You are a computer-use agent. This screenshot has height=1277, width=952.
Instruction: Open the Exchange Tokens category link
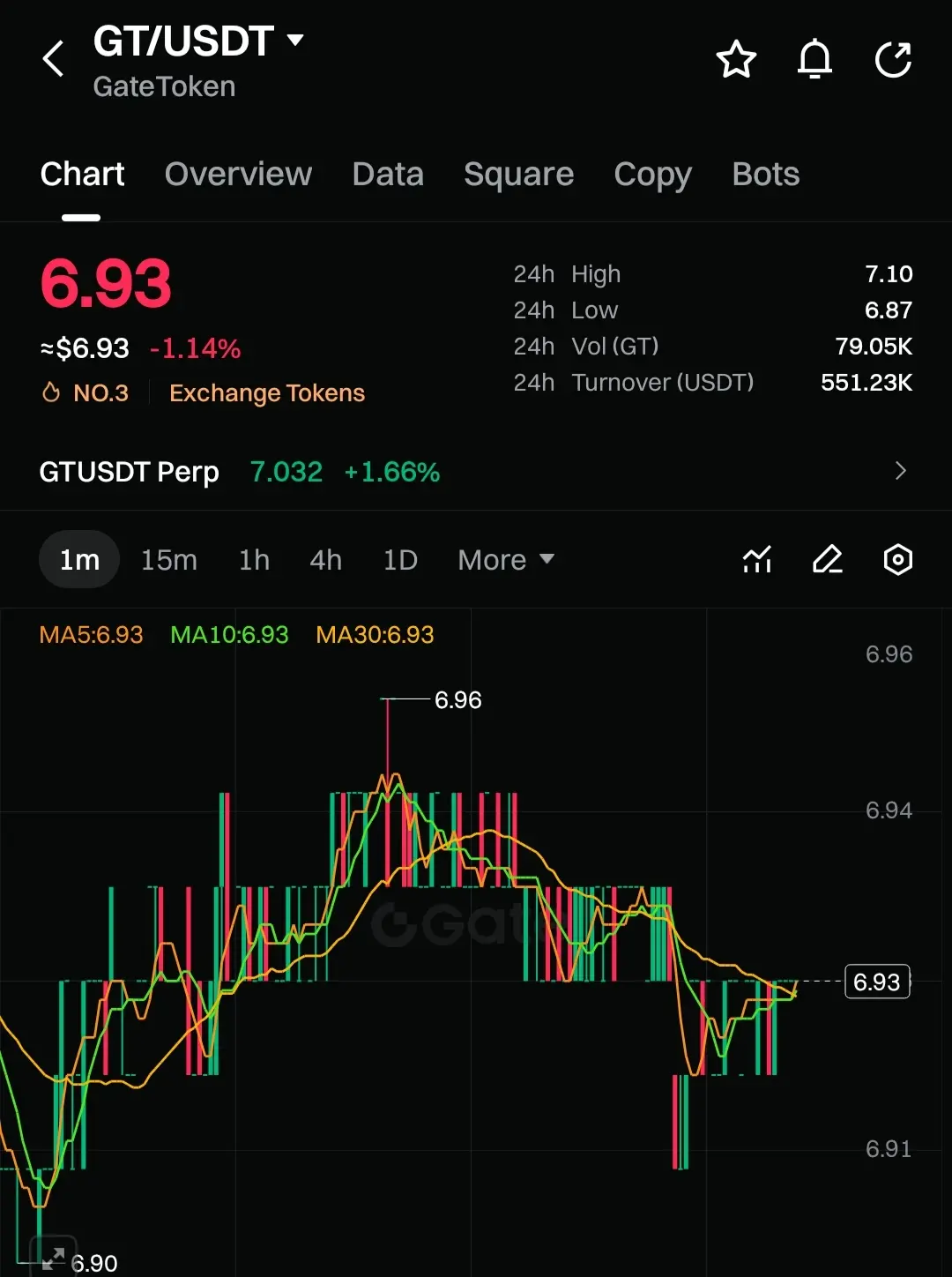pyautogui.click(x=267, y=393)
